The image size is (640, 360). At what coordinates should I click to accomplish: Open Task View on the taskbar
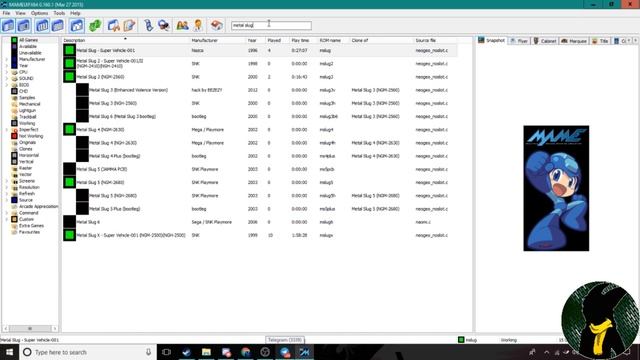166,352
